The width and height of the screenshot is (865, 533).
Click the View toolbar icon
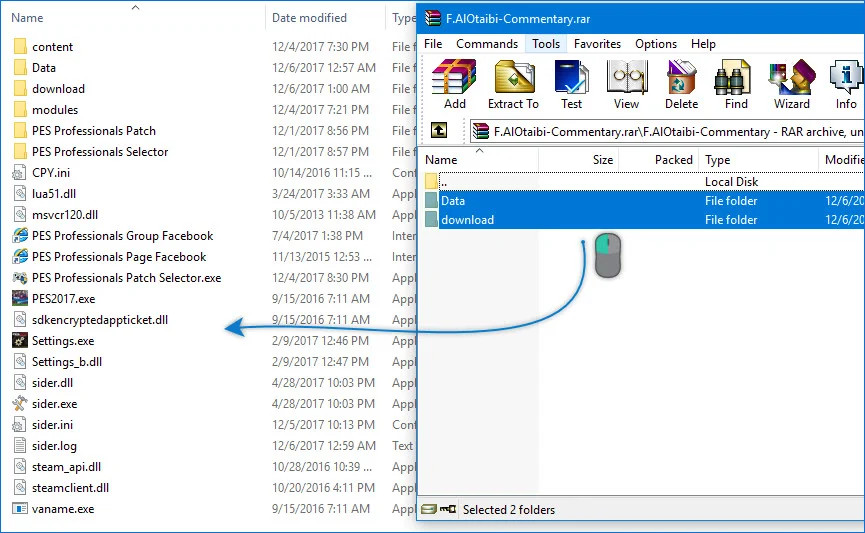pos(626,84)
